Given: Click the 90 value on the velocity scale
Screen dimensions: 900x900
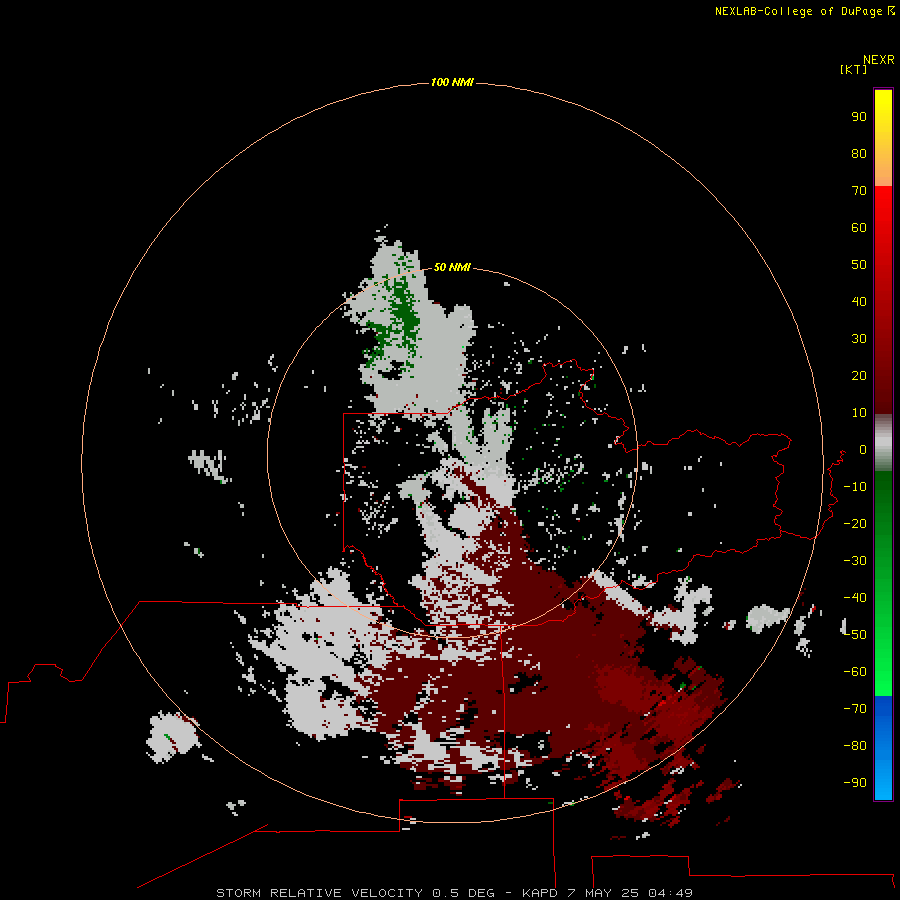Looking at the screenshot, I should [x=859, y=117].
